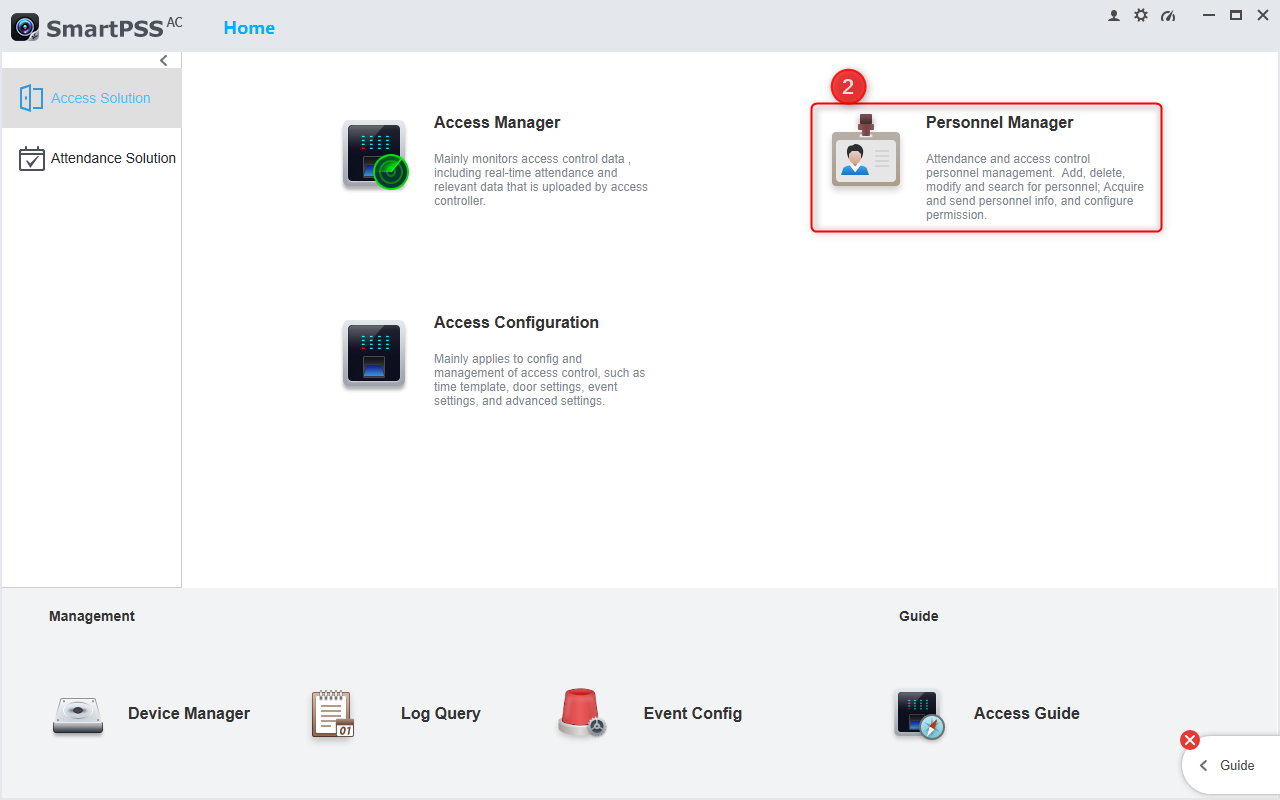Launch Device Manager disk icon
The width and height of the screenshot is (1280, 800).
pyautogui.click(x=78, y=716)
